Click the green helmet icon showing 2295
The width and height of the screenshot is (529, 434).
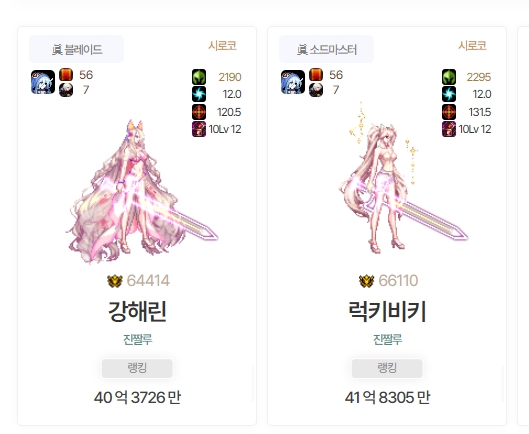pos(449,77)
